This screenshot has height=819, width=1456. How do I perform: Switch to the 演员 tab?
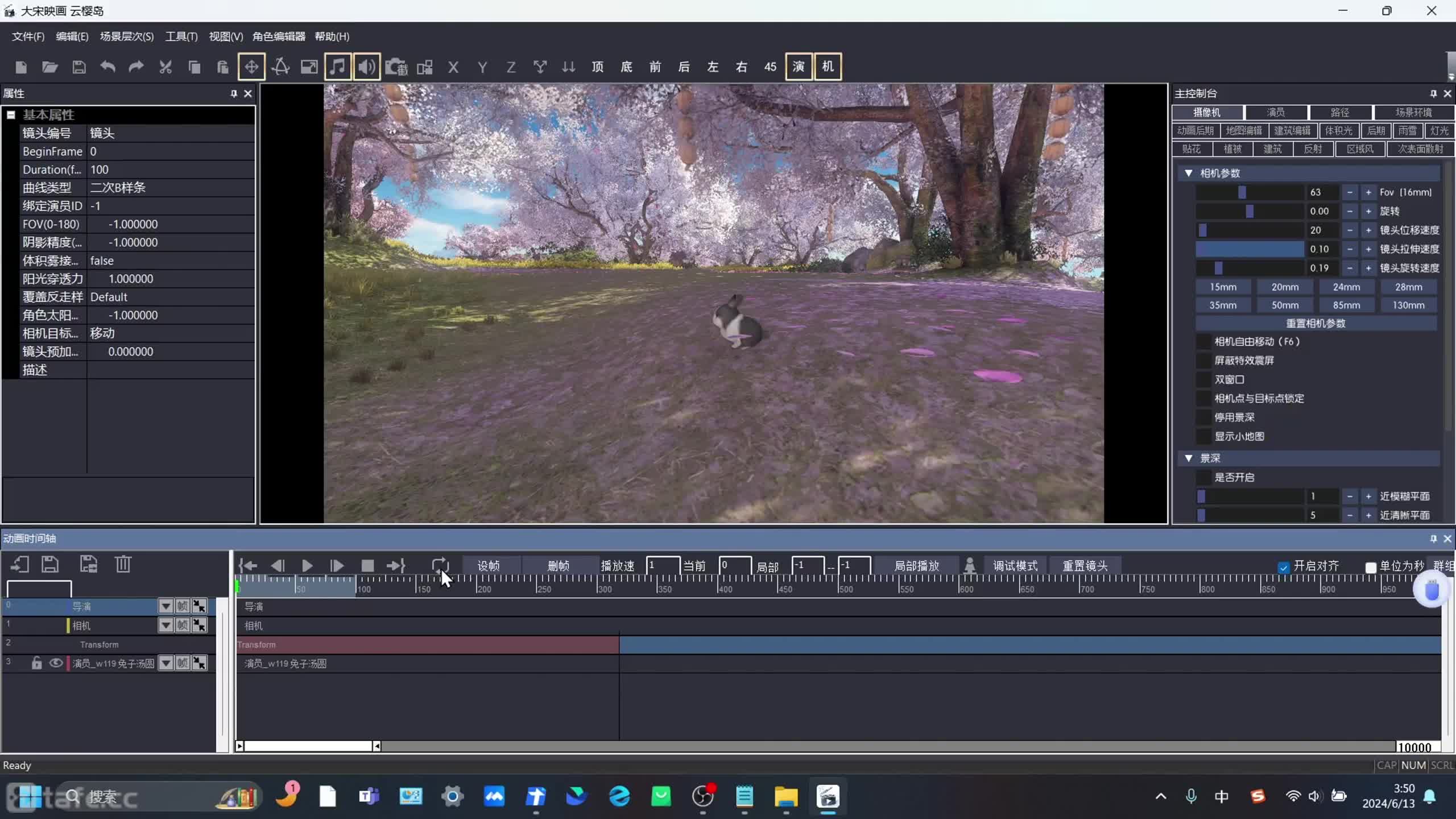click(1276, 113)
